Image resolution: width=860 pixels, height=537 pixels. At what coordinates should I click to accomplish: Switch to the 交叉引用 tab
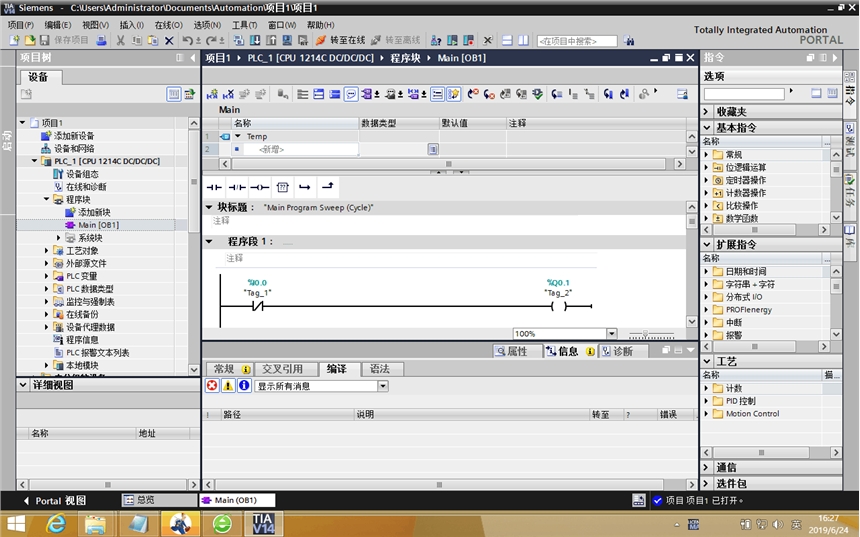tap(282, 369)
